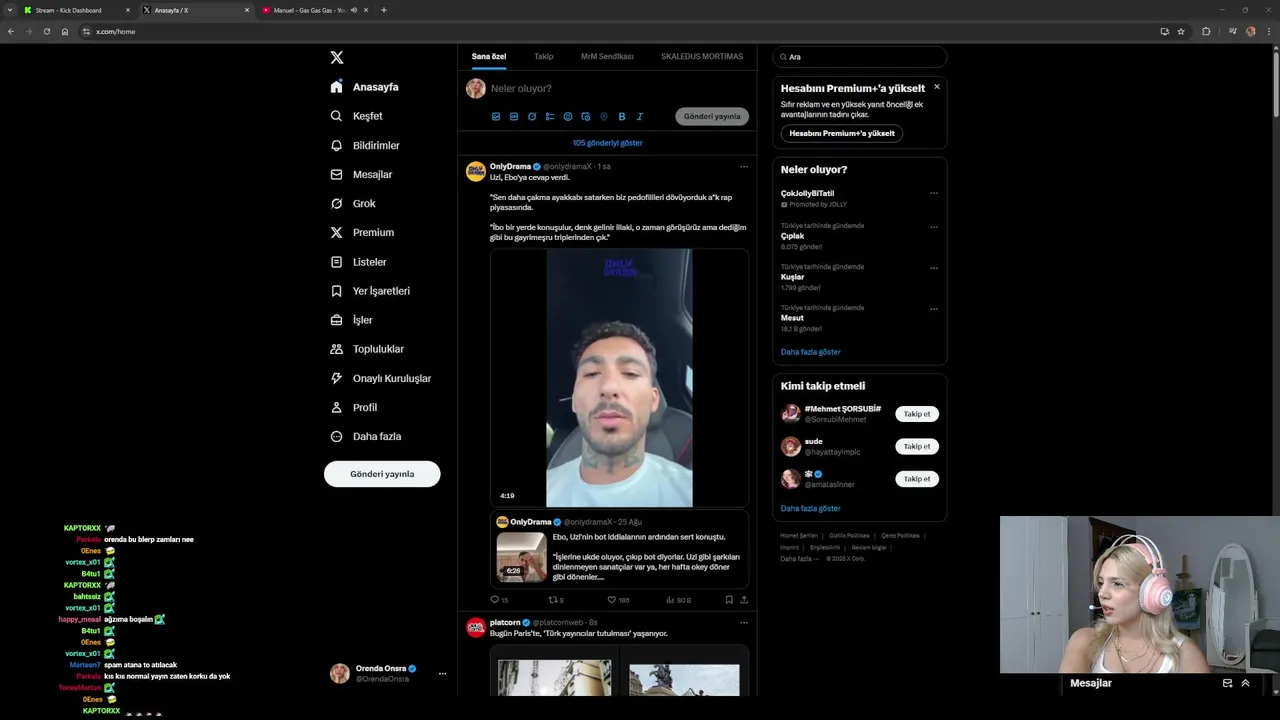Screen dimensions: 1280x720
Task: Share the OnlyDrama post
Action: [744, 600]
